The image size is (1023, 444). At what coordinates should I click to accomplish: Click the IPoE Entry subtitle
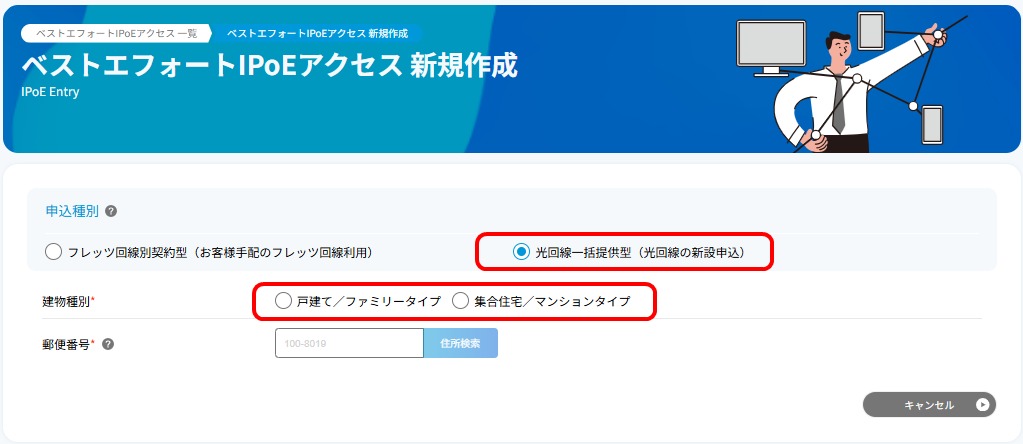(x=50, y=92)
